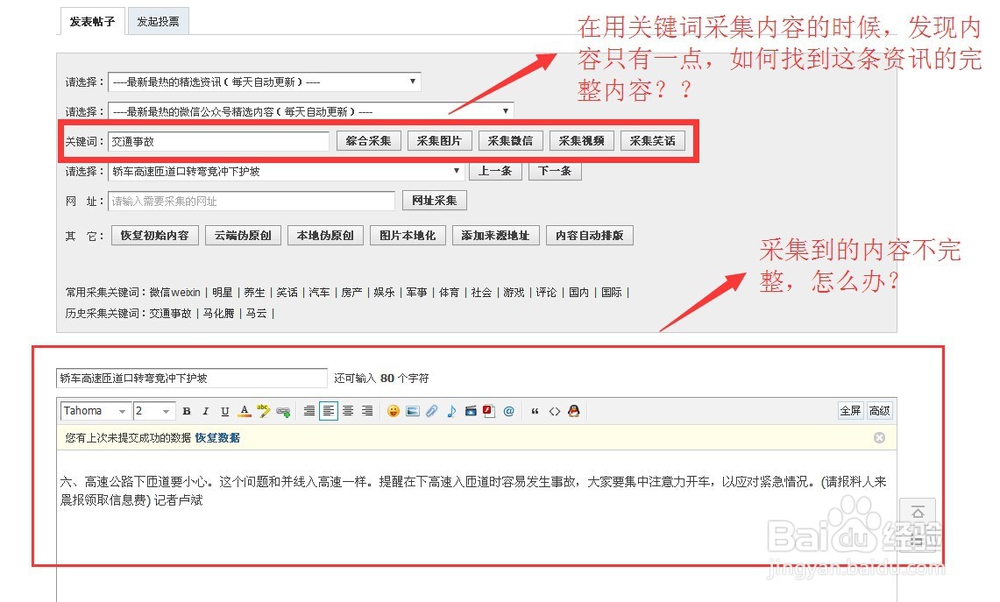Toggle bold text formatting
1000x602 pixels.
pos(186,411)
